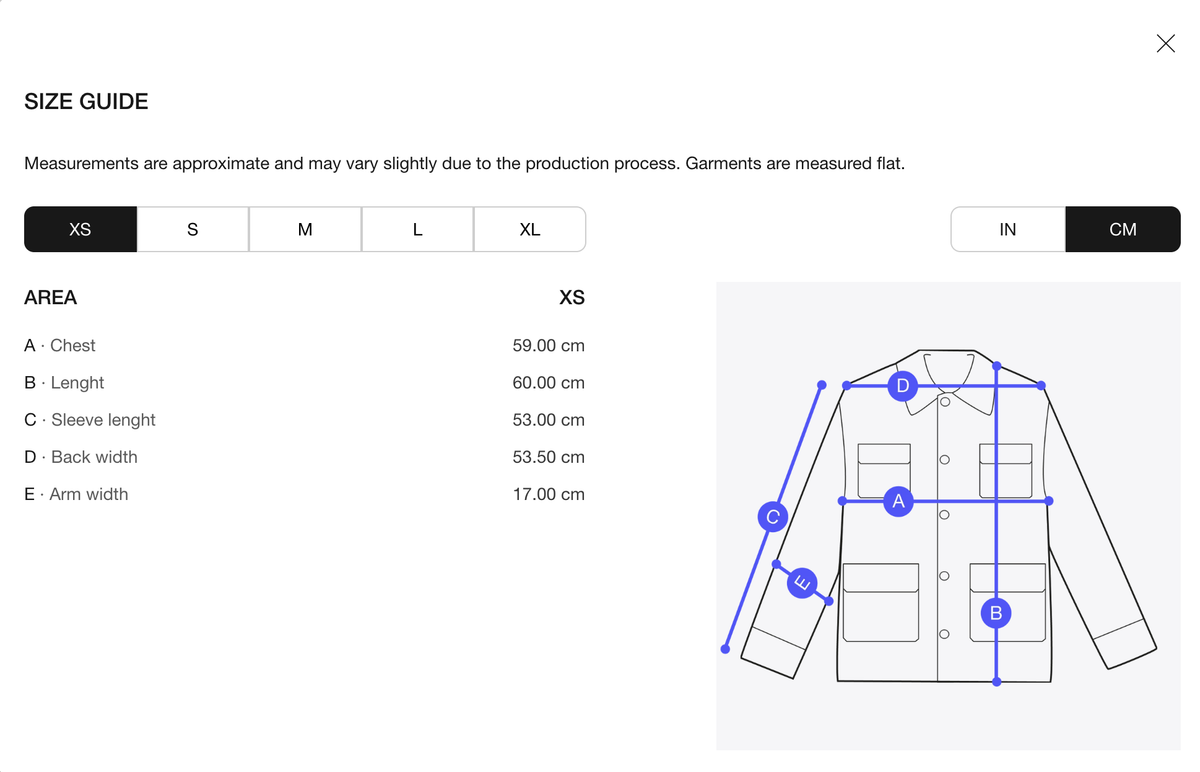Image resolution: width=1200 pixels, height=772 pixels.
Task: Click the E · Arm width row
Action: click(x=304, y=494)
